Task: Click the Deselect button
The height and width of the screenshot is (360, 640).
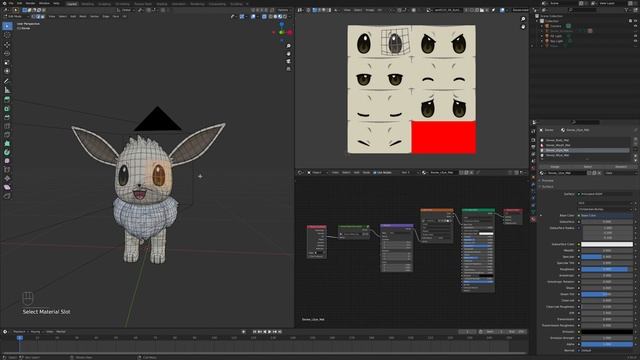Action: [x=620, y=167]
